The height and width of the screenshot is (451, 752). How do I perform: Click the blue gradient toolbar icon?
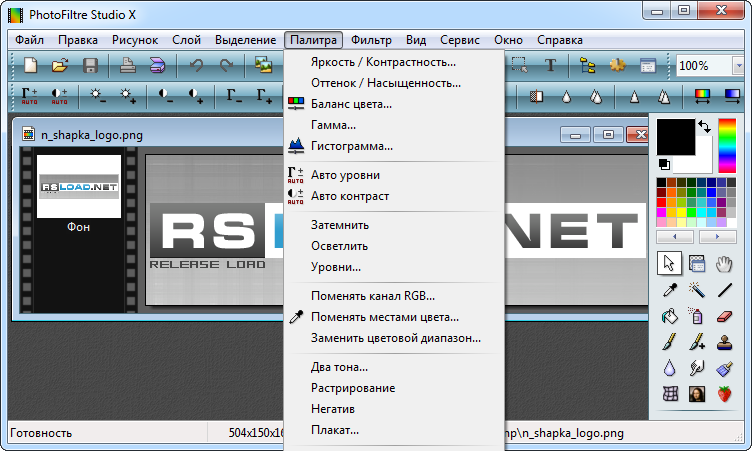pyautogui.click(x=732, y=96)
